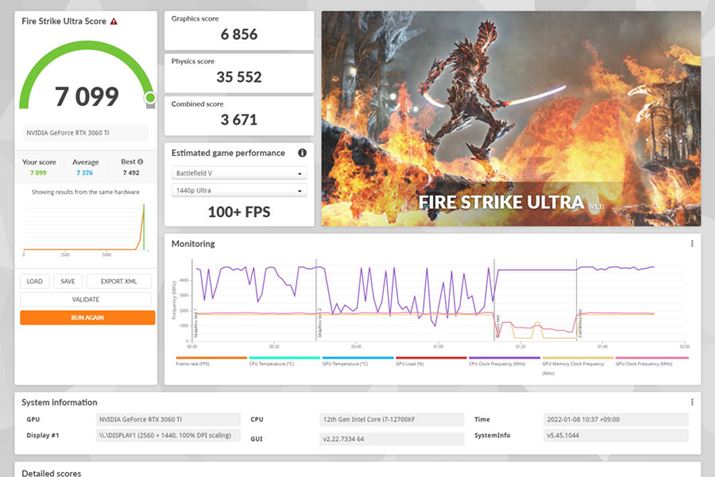This screenshot has height=477, width=715.
Task: Toggle the Frame rate (FPS) legend item
Action: tap(211, 361)
